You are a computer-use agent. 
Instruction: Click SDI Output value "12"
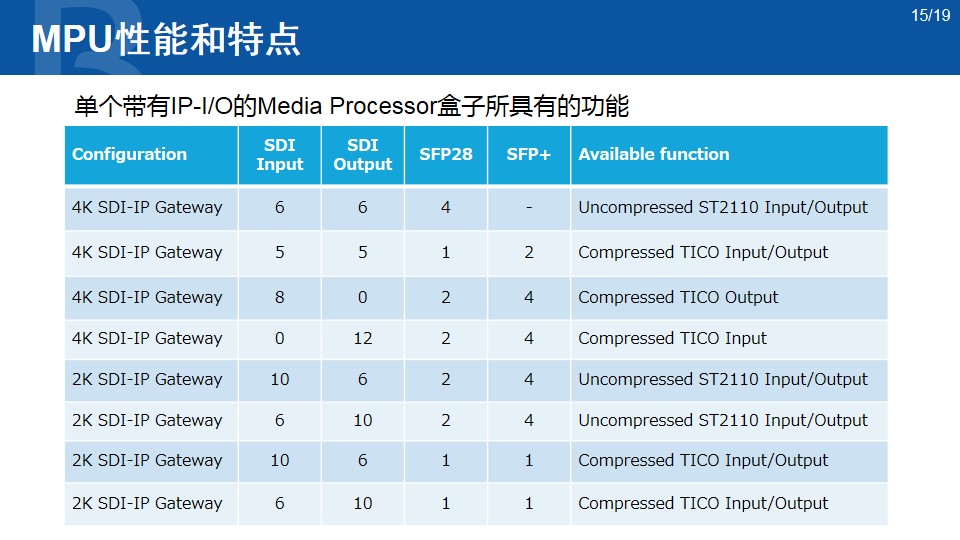pos(362,339)
